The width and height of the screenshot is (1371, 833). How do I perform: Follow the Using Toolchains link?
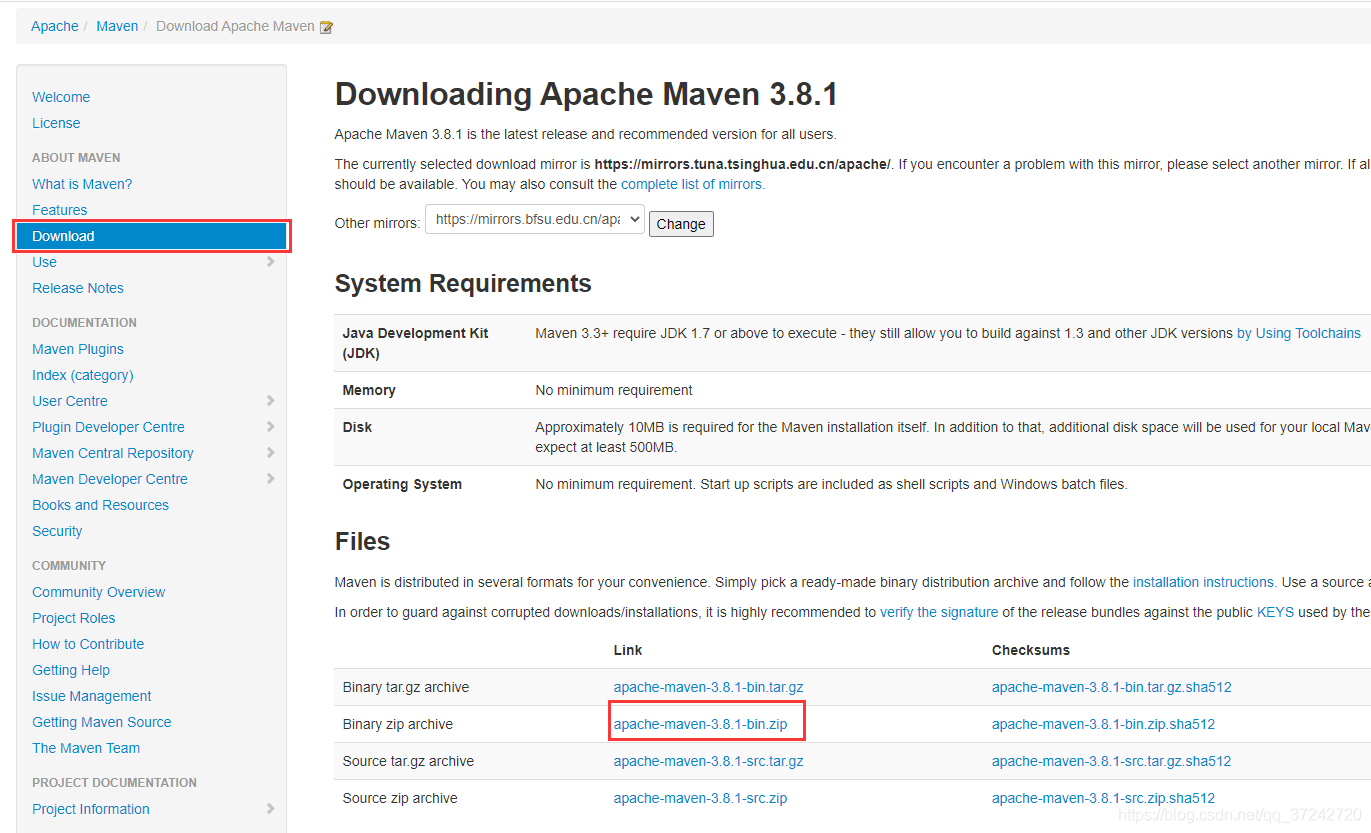(x=1299, y=333)
